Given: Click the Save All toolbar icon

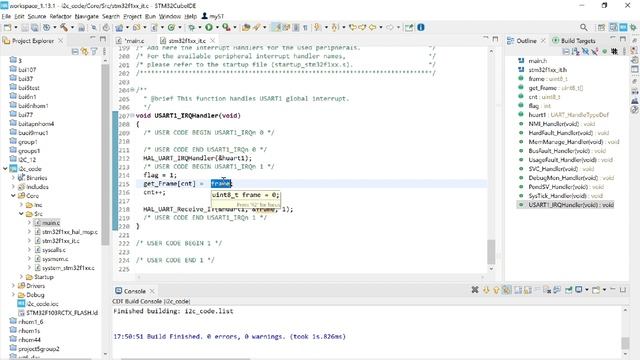Looking at the screenshot, I should click(35, 27).
